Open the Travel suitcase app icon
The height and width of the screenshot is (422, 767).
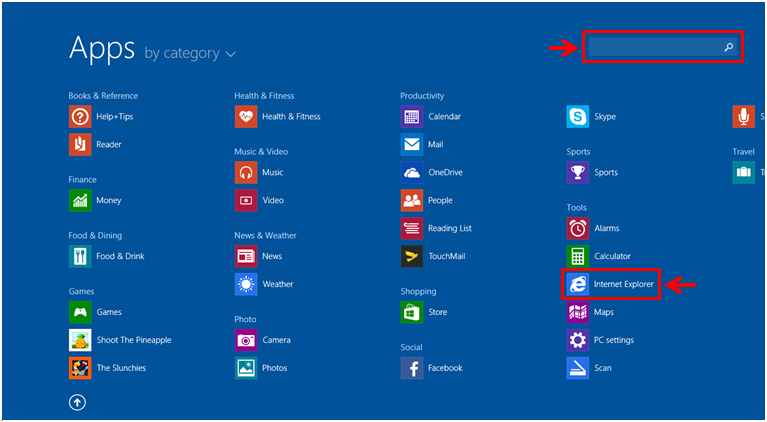[743, 173]
